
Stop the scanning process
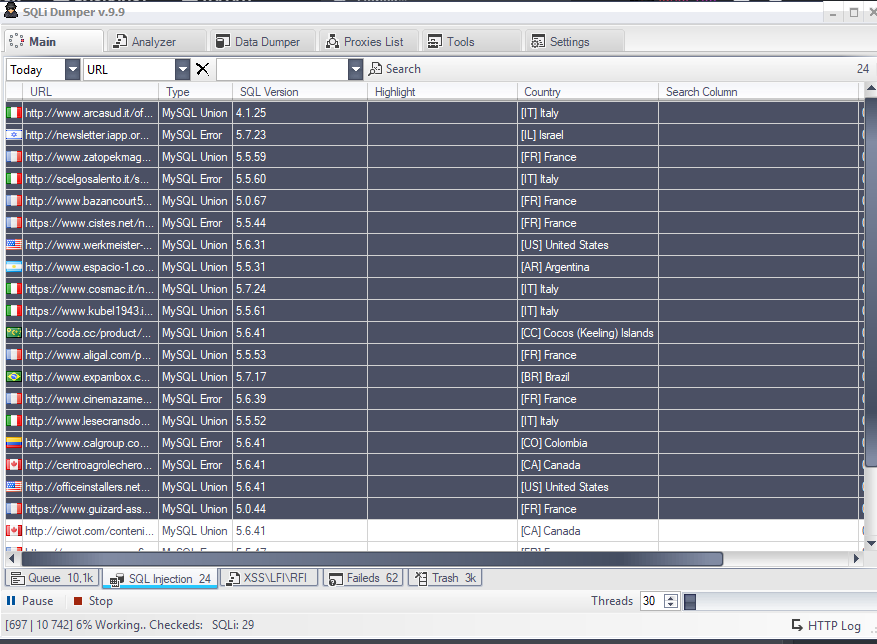(x=93, y=601)
